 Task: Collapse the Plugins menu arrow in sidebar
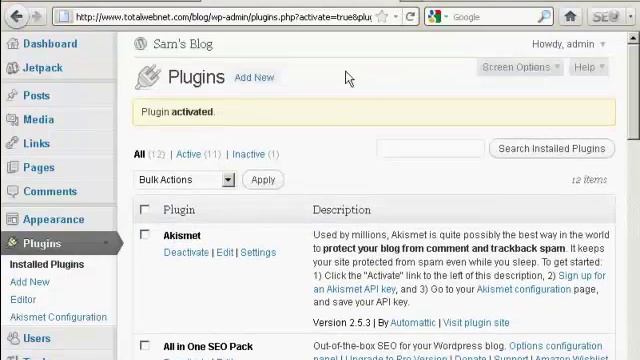tap(106, 243)
